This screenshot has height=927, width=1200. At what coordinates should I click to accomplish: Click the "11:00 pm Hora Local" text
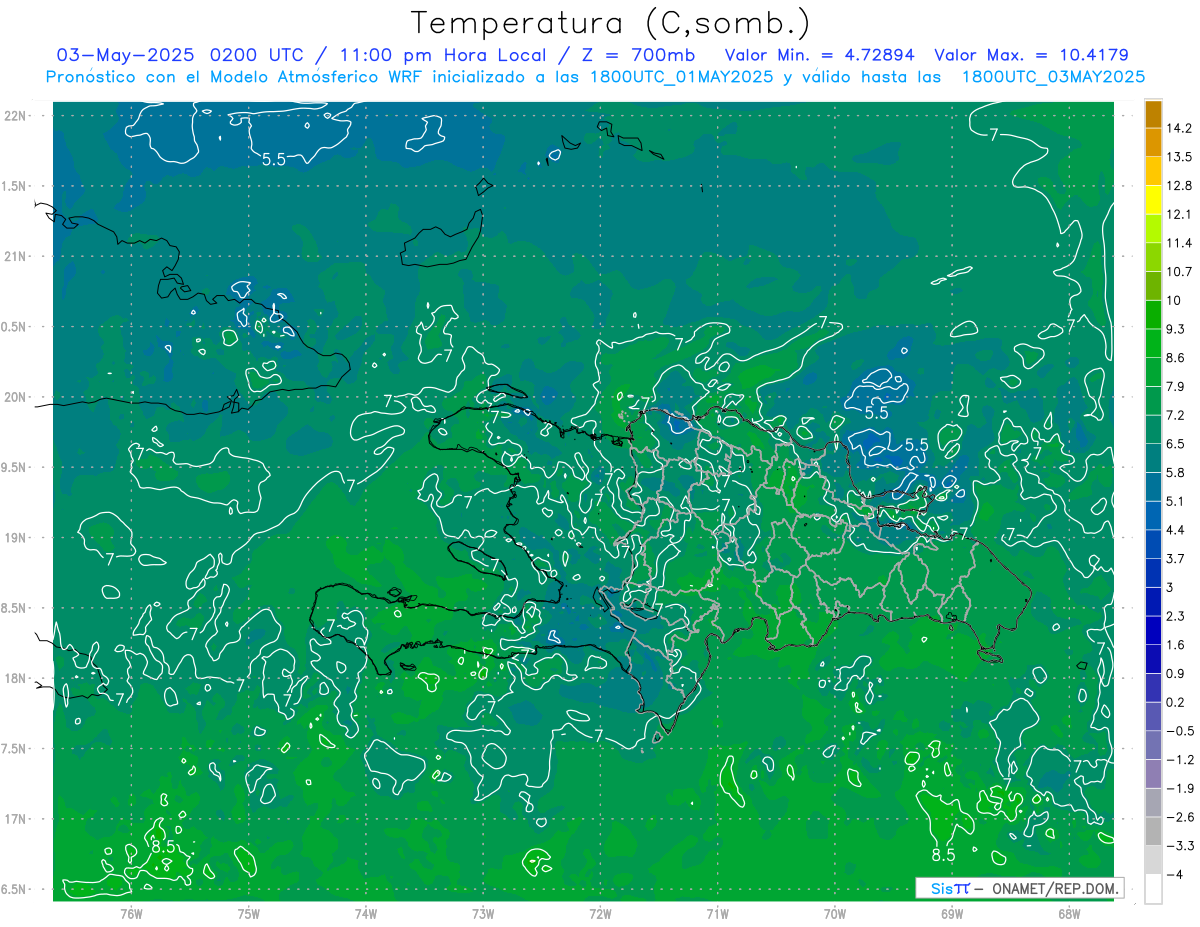[x=444, y=55]
